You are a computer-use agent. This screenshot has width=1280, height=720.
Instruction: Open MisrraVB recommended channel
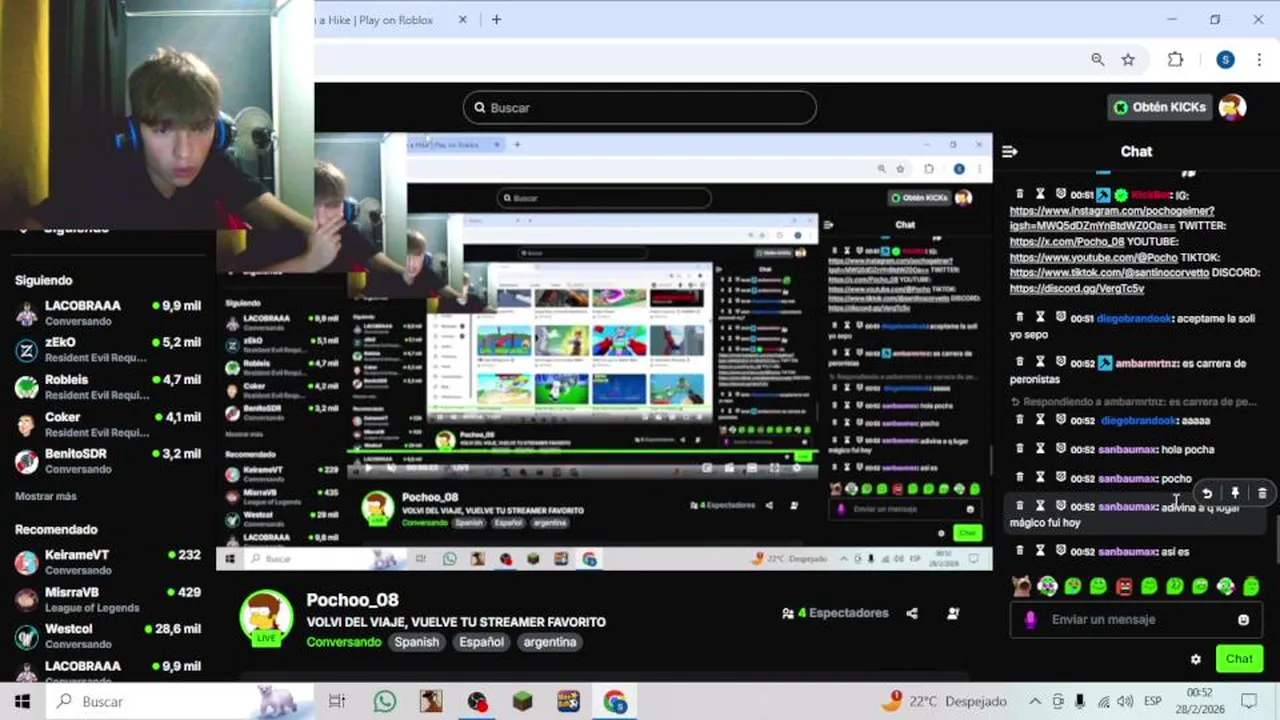pos(108,599)
